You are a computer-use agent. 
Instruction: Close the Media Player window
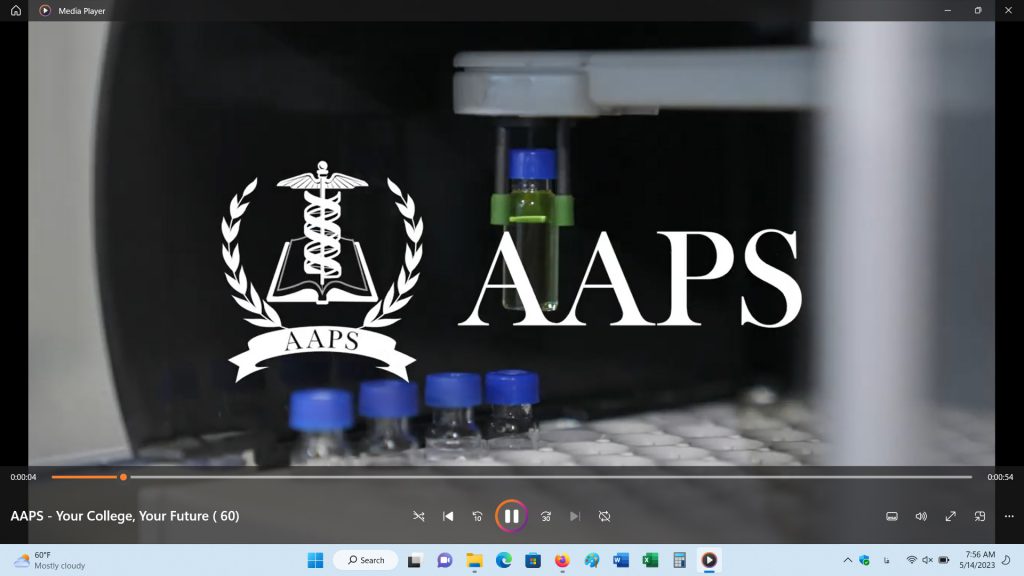pos(1008,10)
